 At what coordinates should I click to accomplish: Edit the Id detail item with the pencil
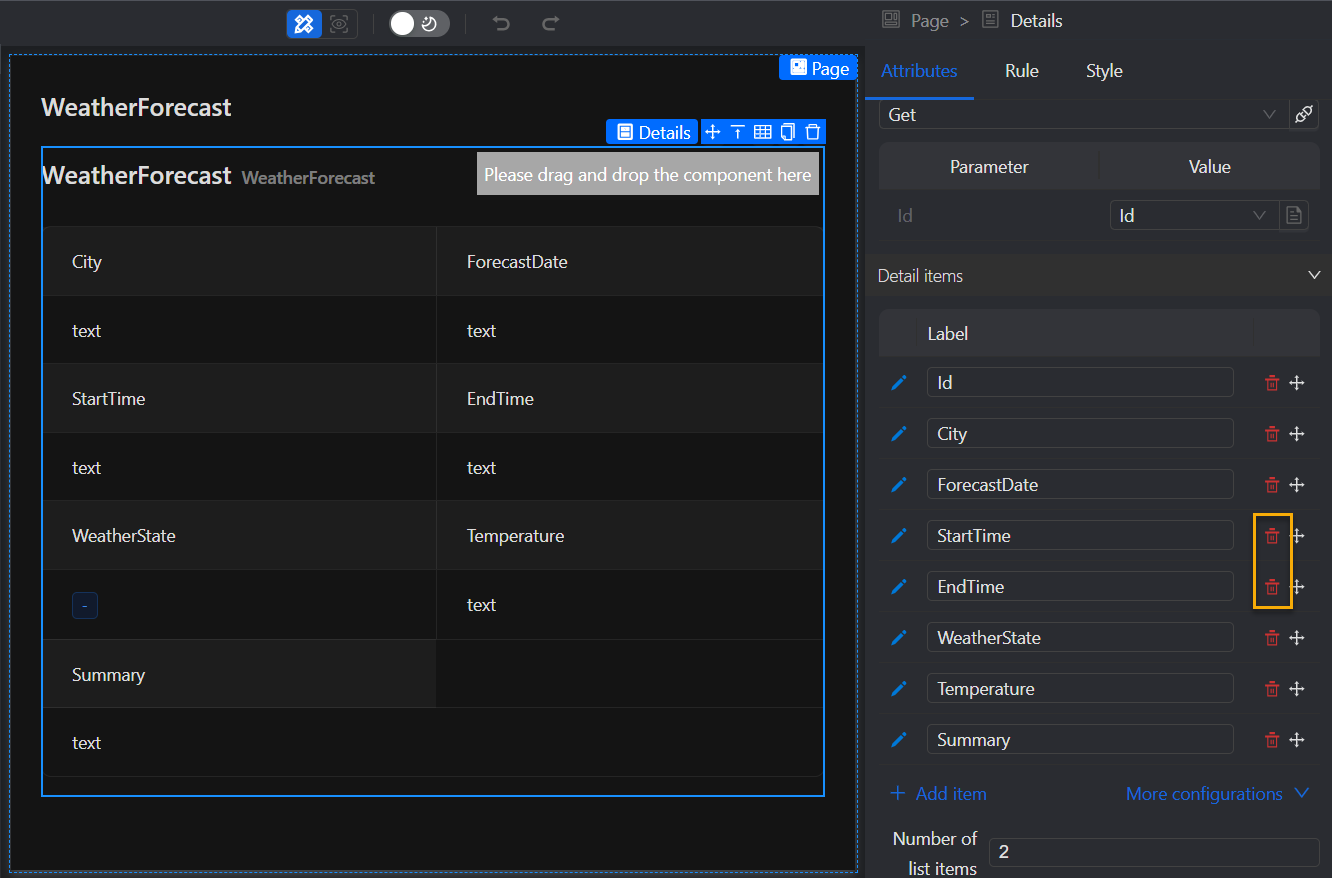[899, 382]
